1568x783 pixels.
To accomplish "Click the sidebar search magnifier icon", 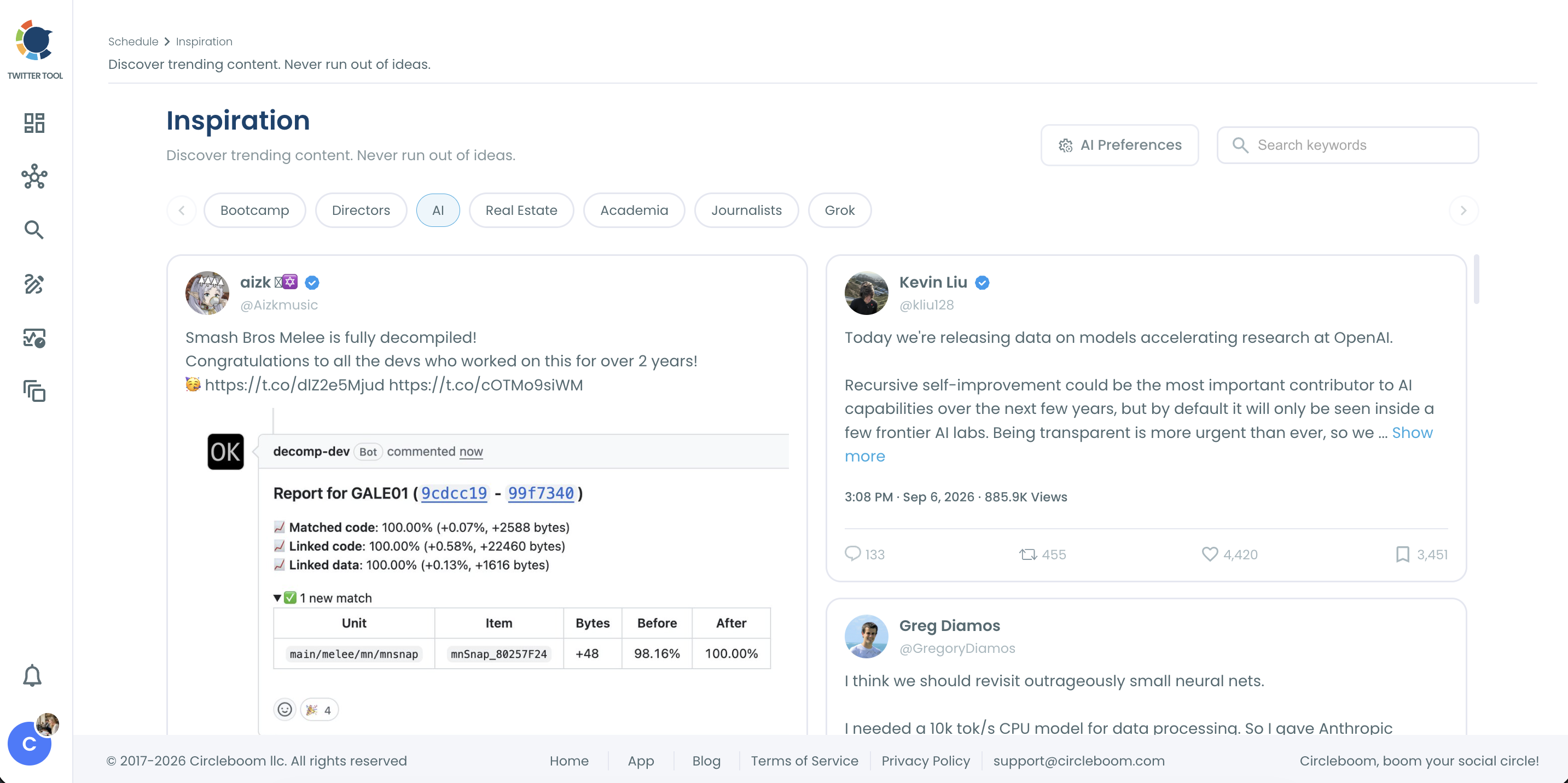I will click(34, 230).
